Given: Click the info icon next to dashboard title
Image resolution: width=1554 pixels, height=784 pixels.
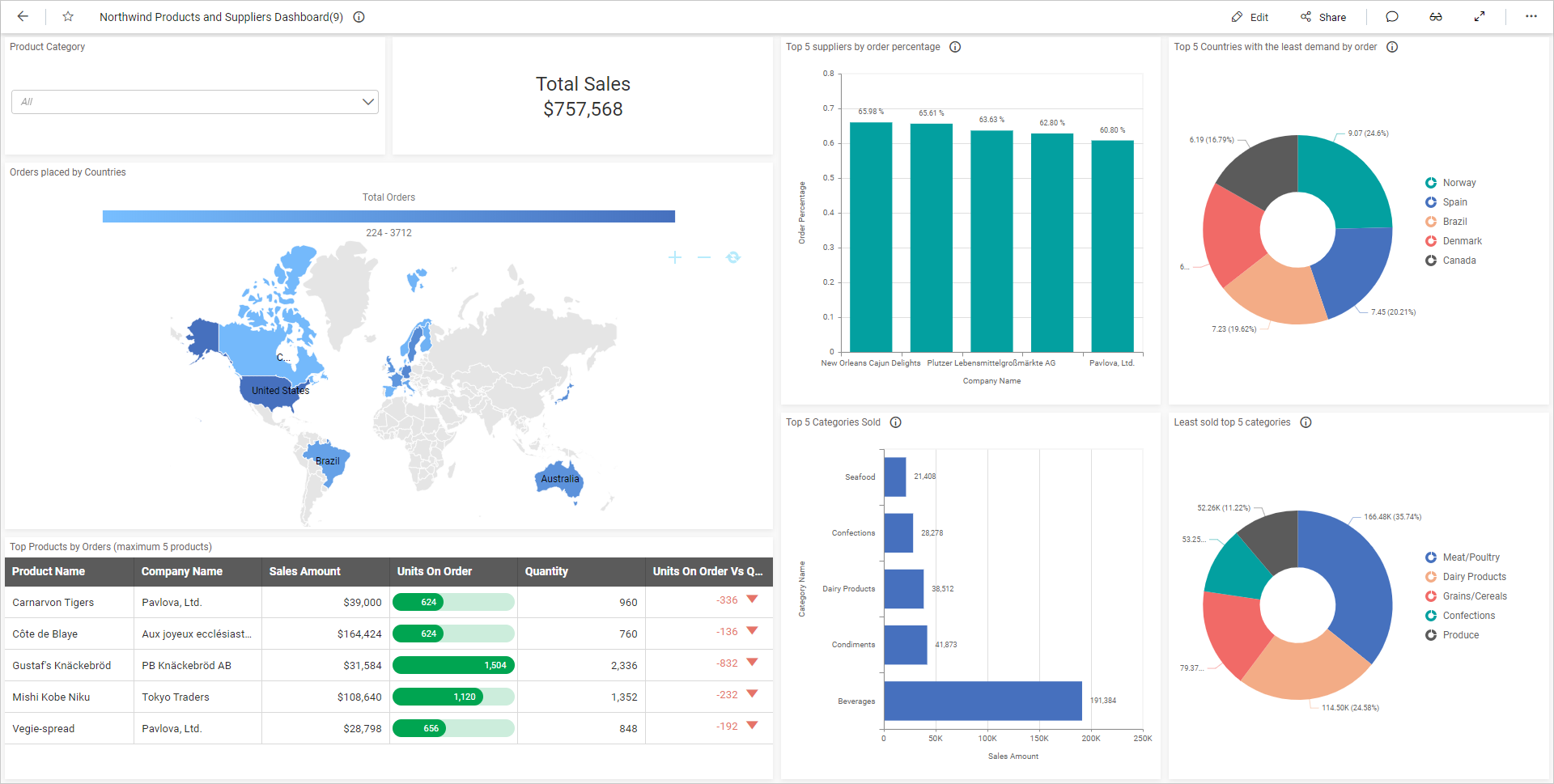Looking at the screenshot, I should (359, 16).
